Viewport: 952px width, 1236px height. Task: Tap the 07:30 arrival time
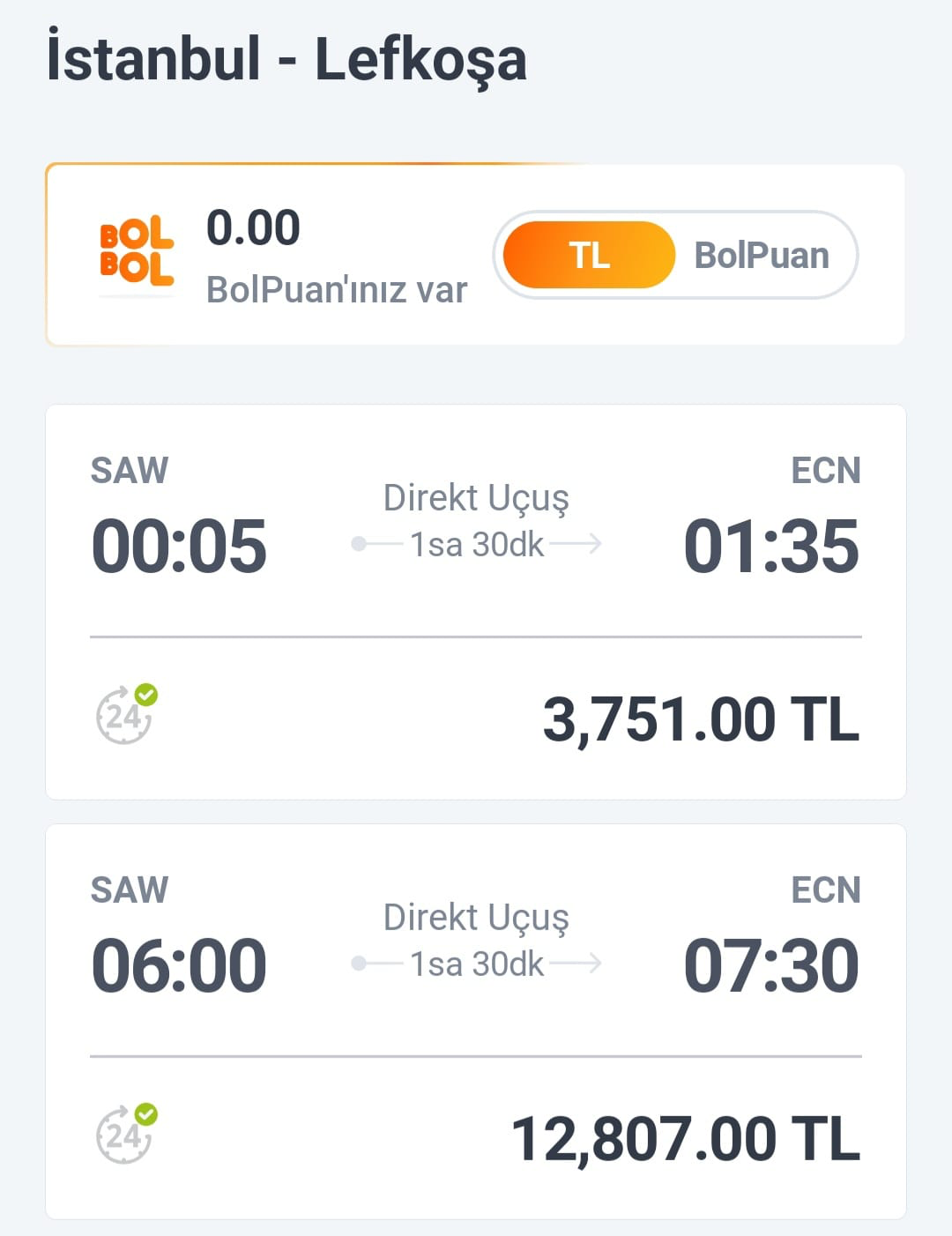(x=771, y=966)
